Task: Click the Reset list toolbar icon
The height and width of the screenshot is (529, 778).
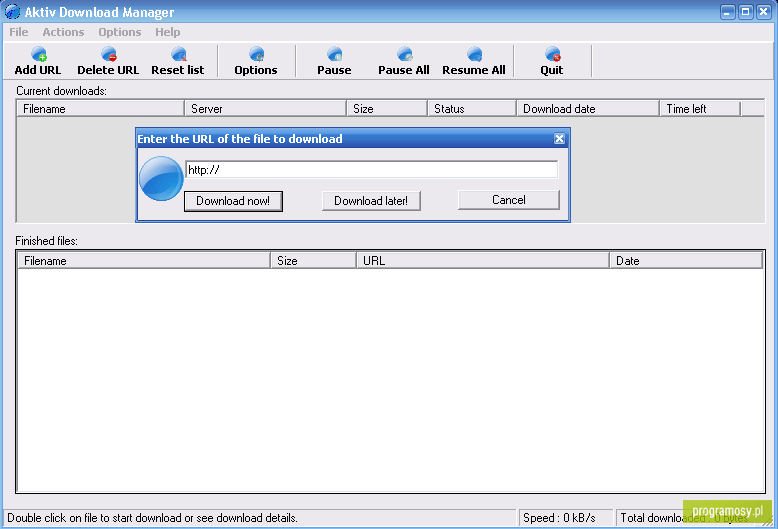Action: [x=178, y=61]
